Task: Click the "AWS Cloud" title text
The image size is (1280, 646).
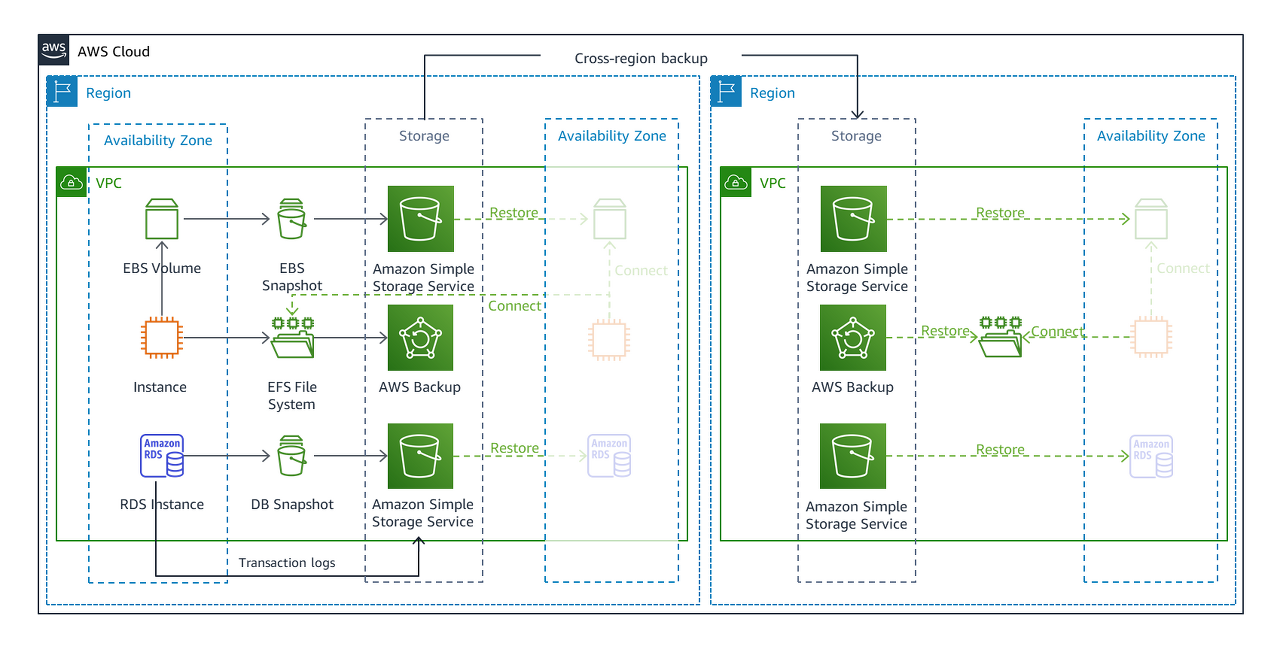Action: [114, 51]
